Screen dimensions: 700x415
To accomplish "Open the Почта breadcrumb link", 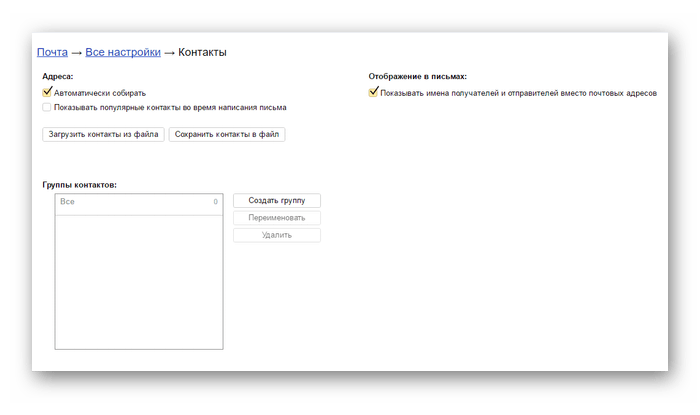I will (52, 52).
